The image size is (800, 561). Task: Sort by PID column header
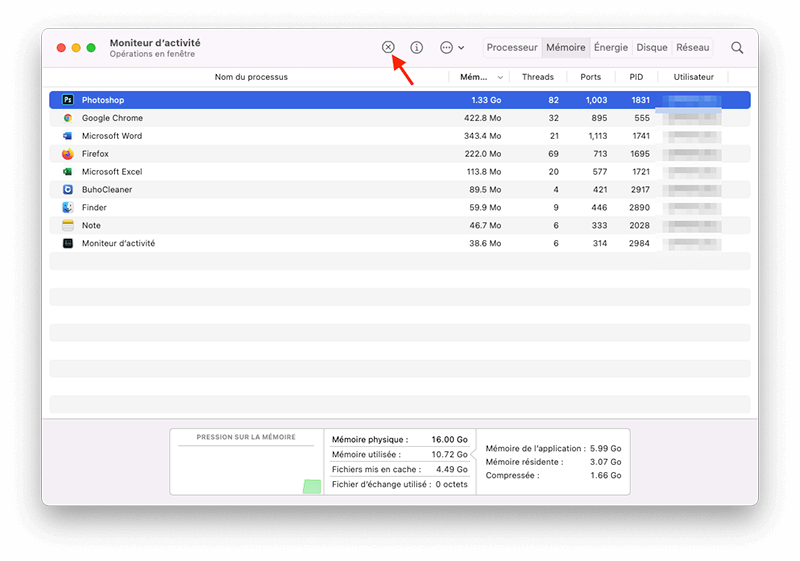point(636,77)
